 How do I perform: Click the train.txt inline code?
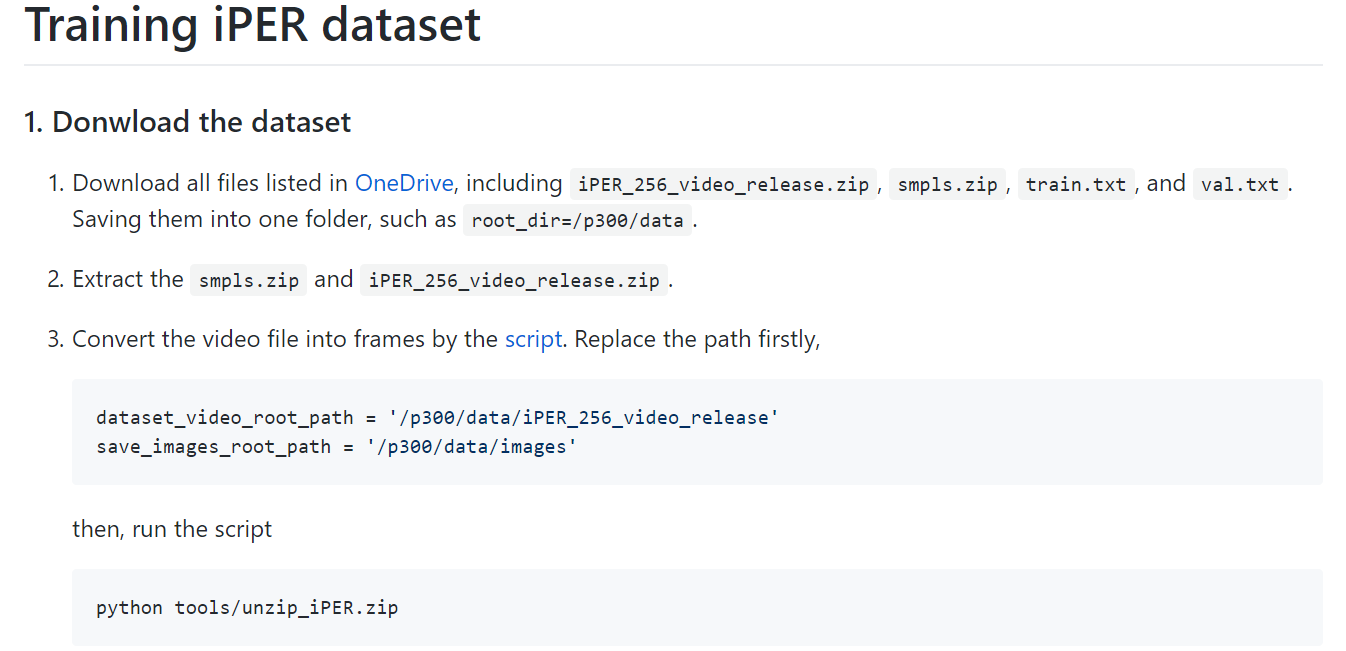pyautogui.click(x=1076, y=185)
